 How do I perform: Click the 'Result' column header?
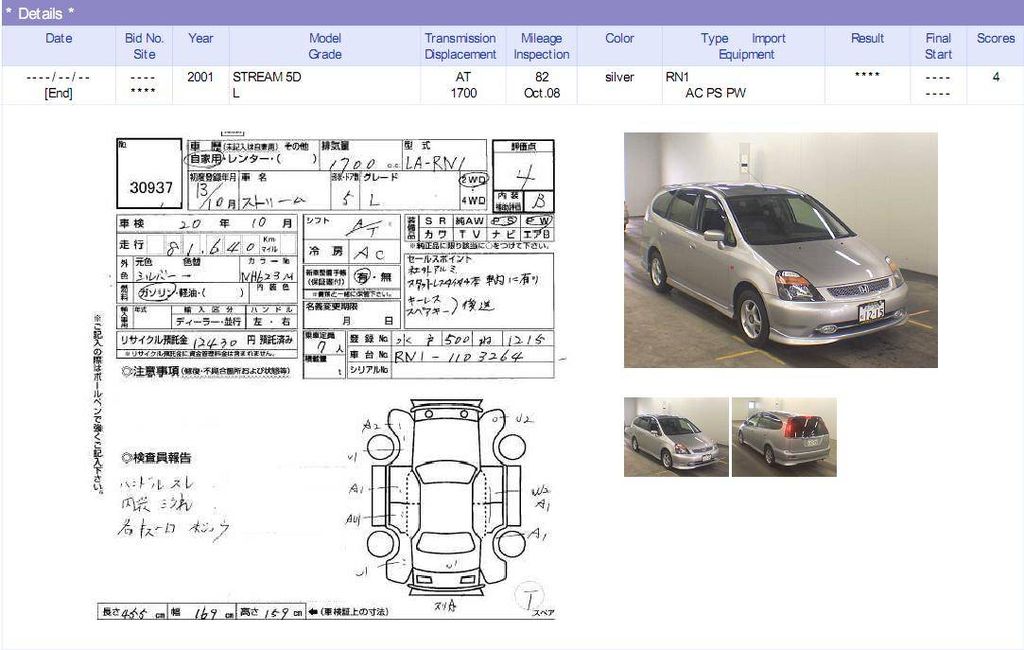(867, 39)
